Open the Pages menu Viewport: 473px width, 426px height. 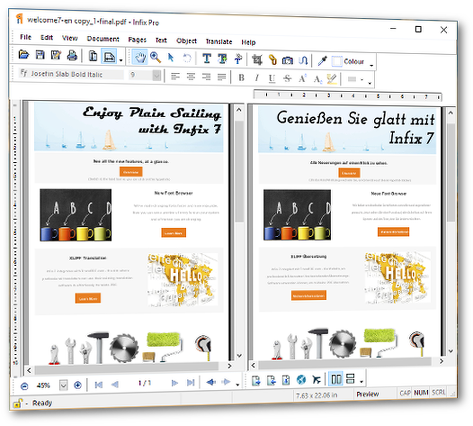tap(137, 40)
